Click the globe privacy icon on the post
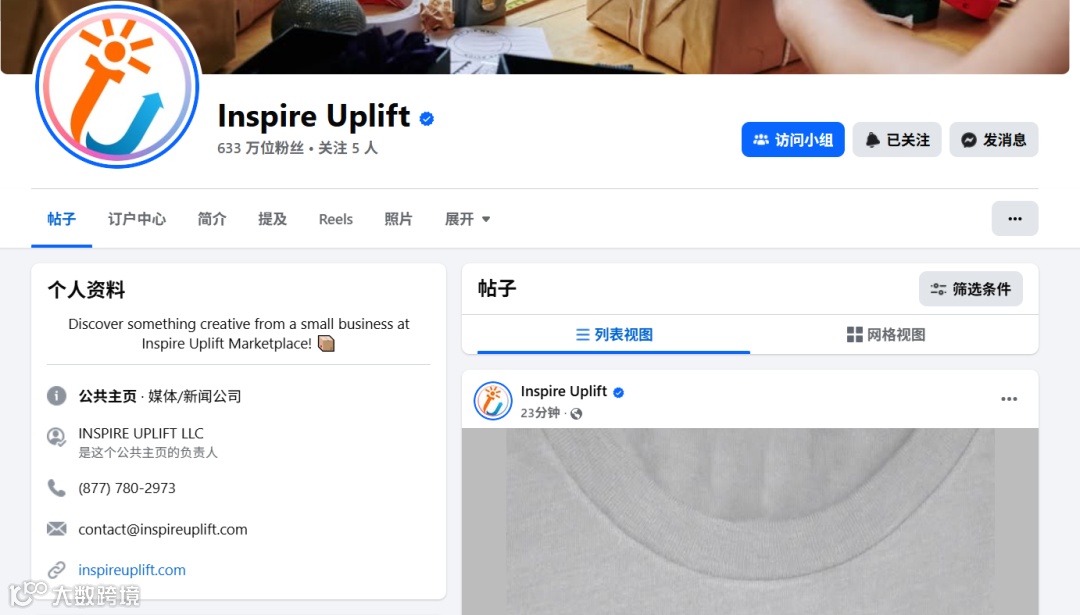 point(577,413)
